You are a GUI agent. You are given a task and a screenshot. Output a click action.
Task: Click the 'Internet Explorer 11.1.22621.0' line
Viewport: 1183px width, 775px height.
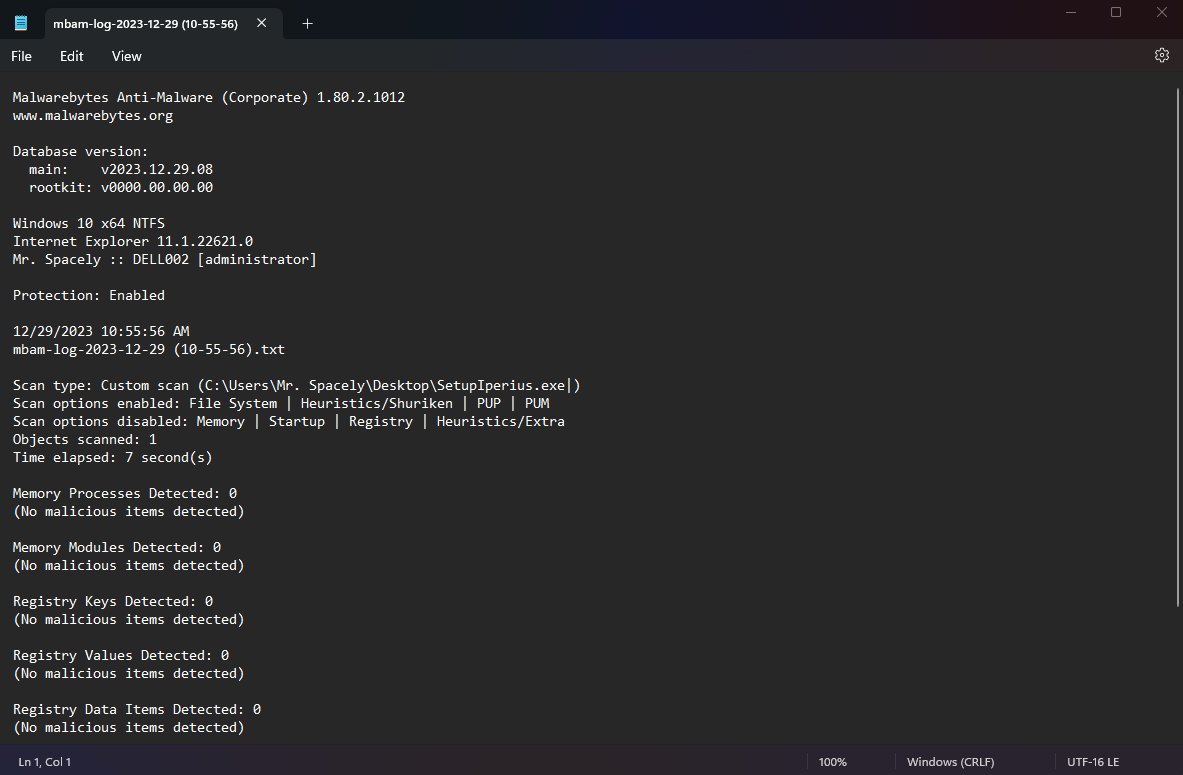[x=133, y=241]
